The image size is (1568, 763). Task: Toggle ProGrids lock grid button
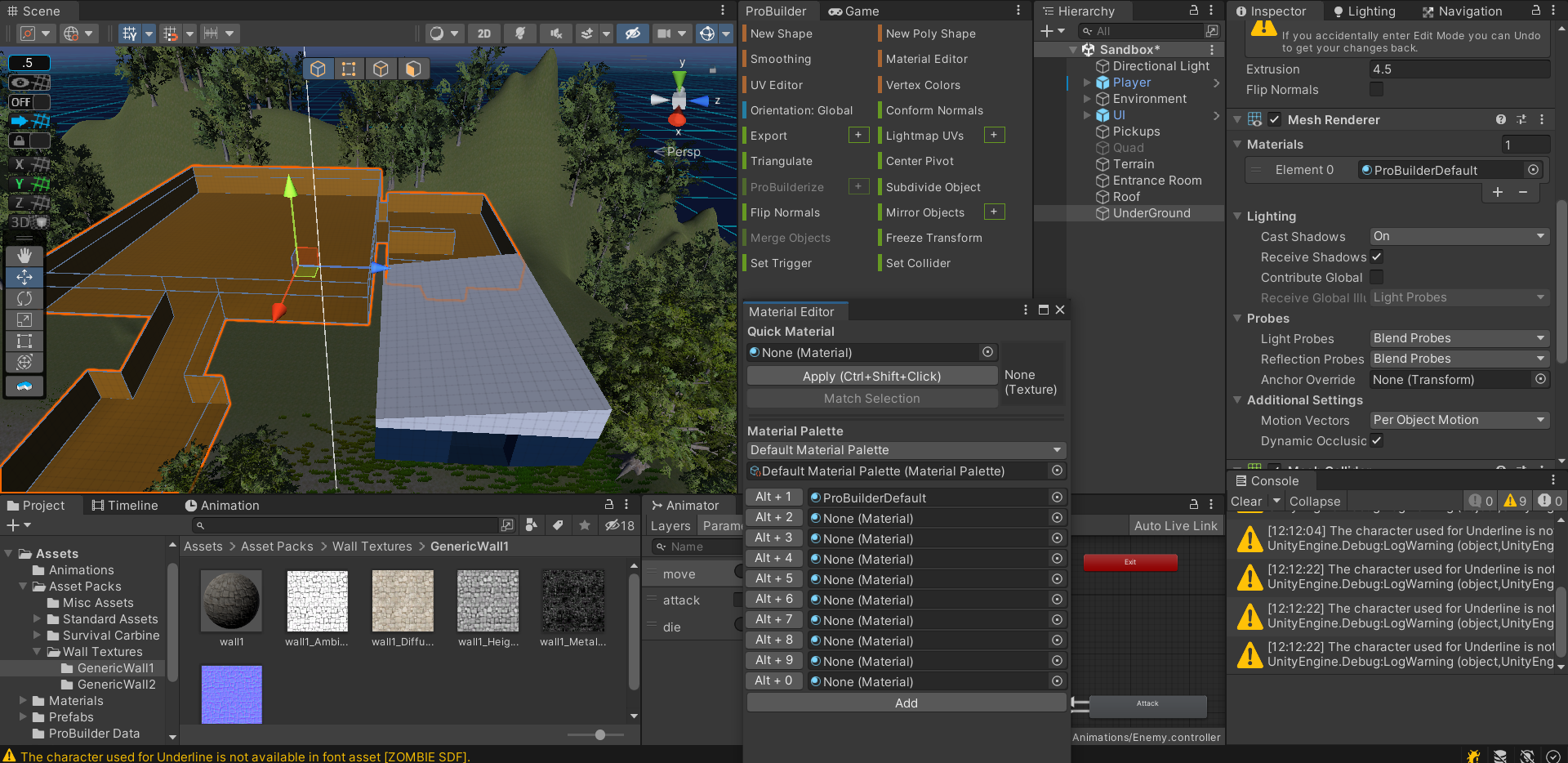[x=29, y=141]
